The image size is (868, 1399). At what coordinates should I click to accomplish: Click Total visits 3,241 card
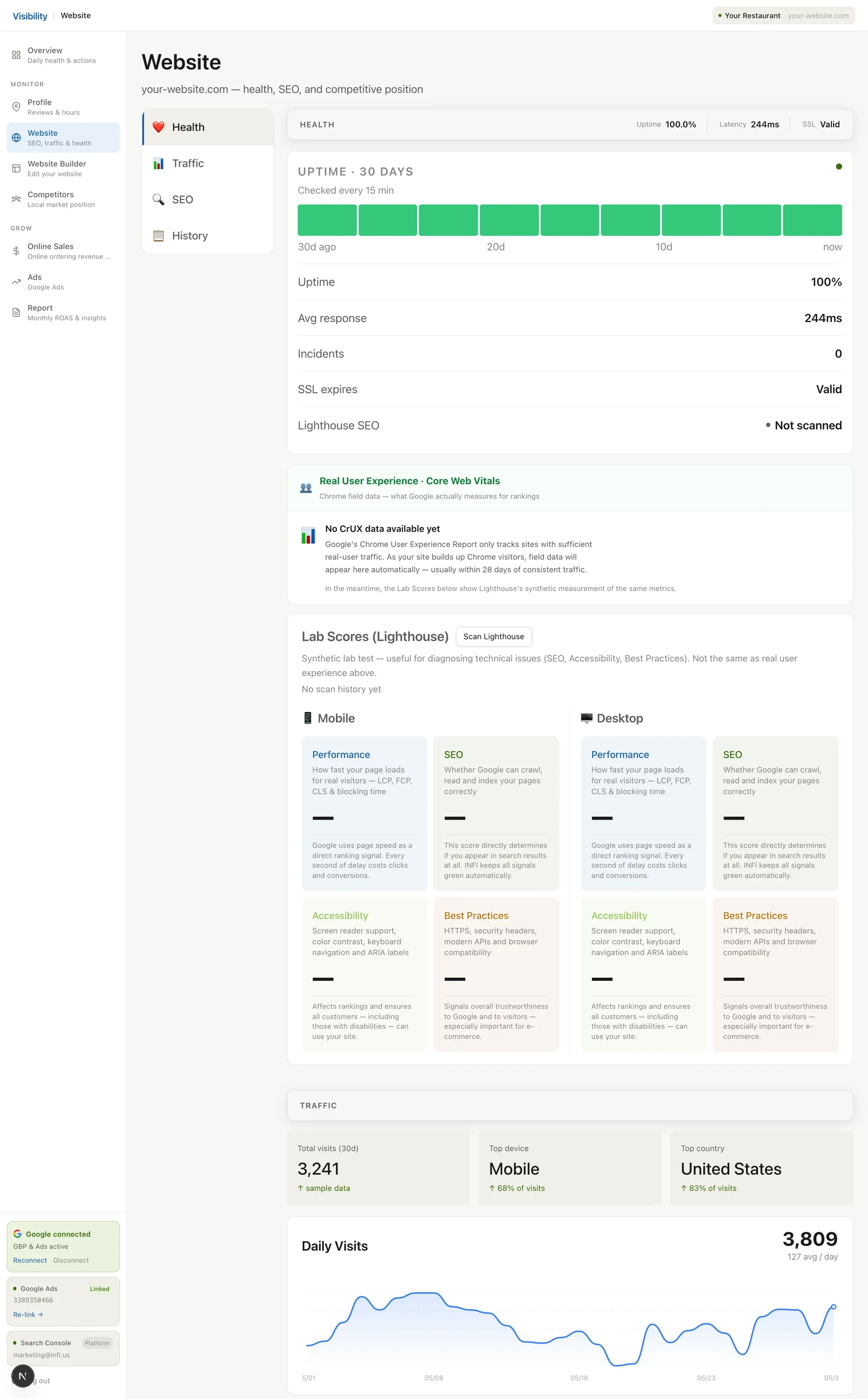(x=378, y=1167)
